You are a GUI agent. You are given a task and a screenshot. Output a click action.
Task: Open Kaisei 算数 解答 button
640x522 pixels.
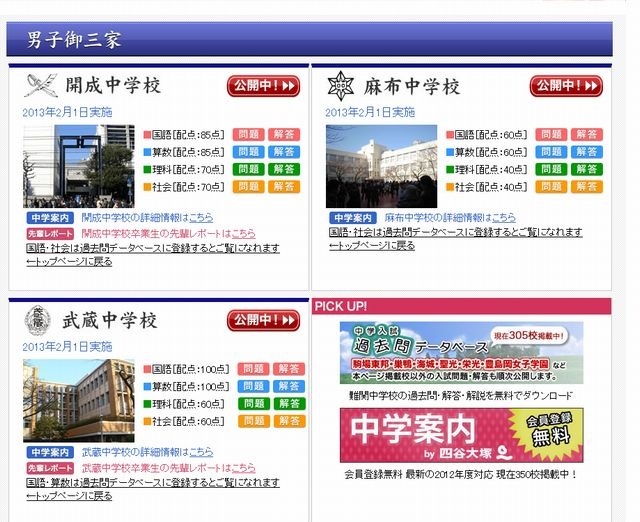click(x=284, y=152)
